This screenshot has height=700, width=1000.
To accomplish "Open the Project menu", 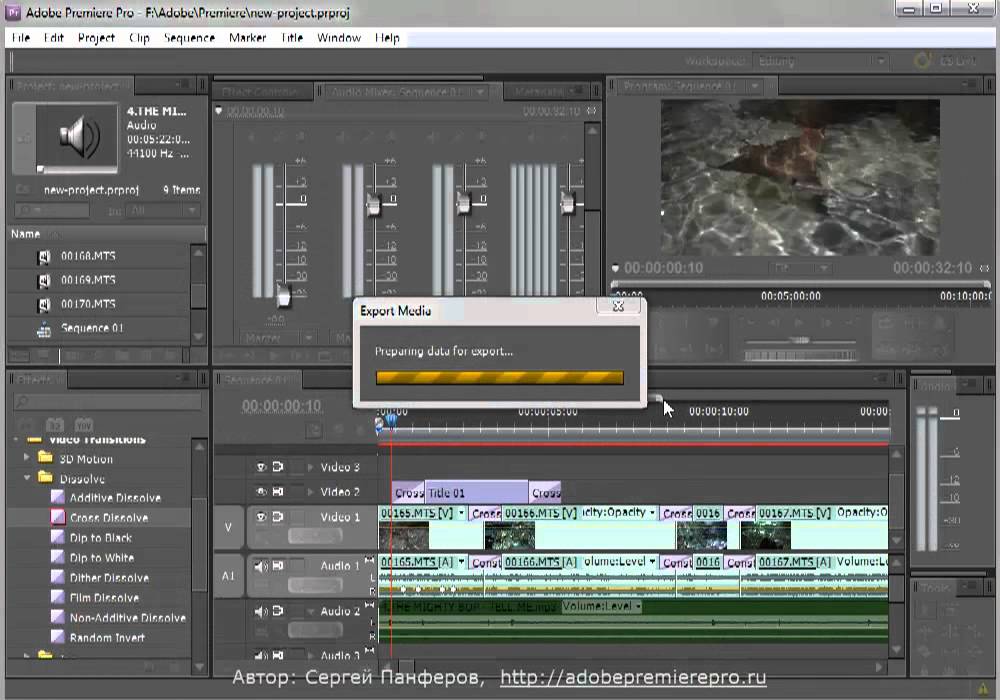I will (96, 38).
